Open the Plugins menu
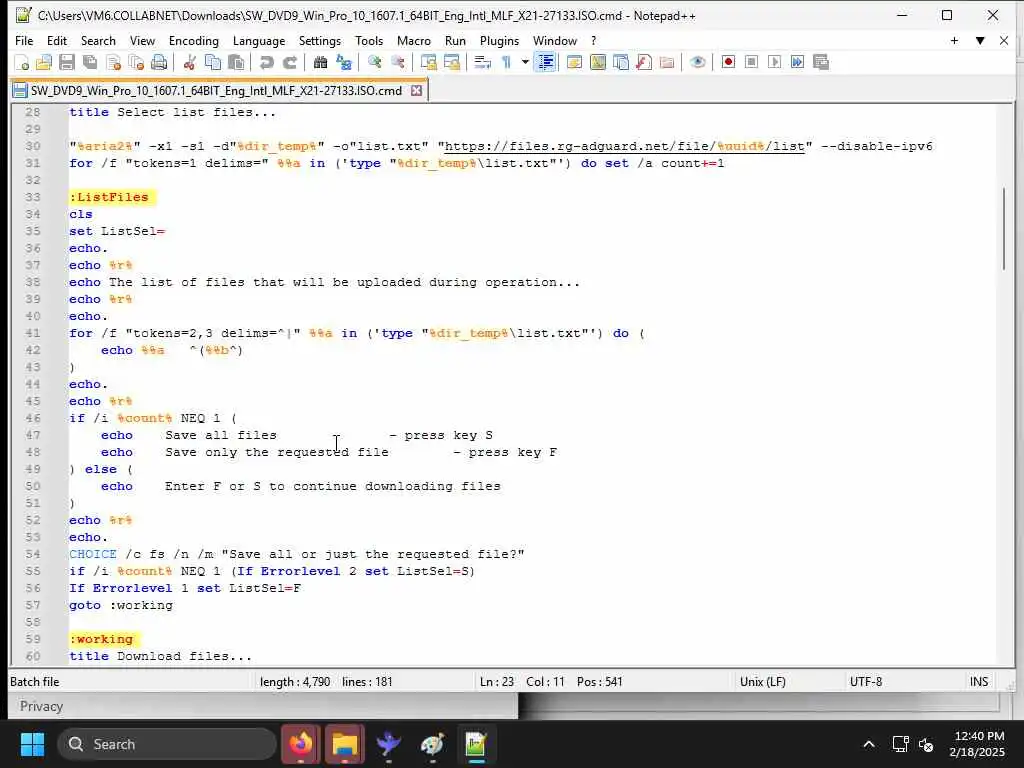Viewport: 1024px width, 768px height. 500,40
